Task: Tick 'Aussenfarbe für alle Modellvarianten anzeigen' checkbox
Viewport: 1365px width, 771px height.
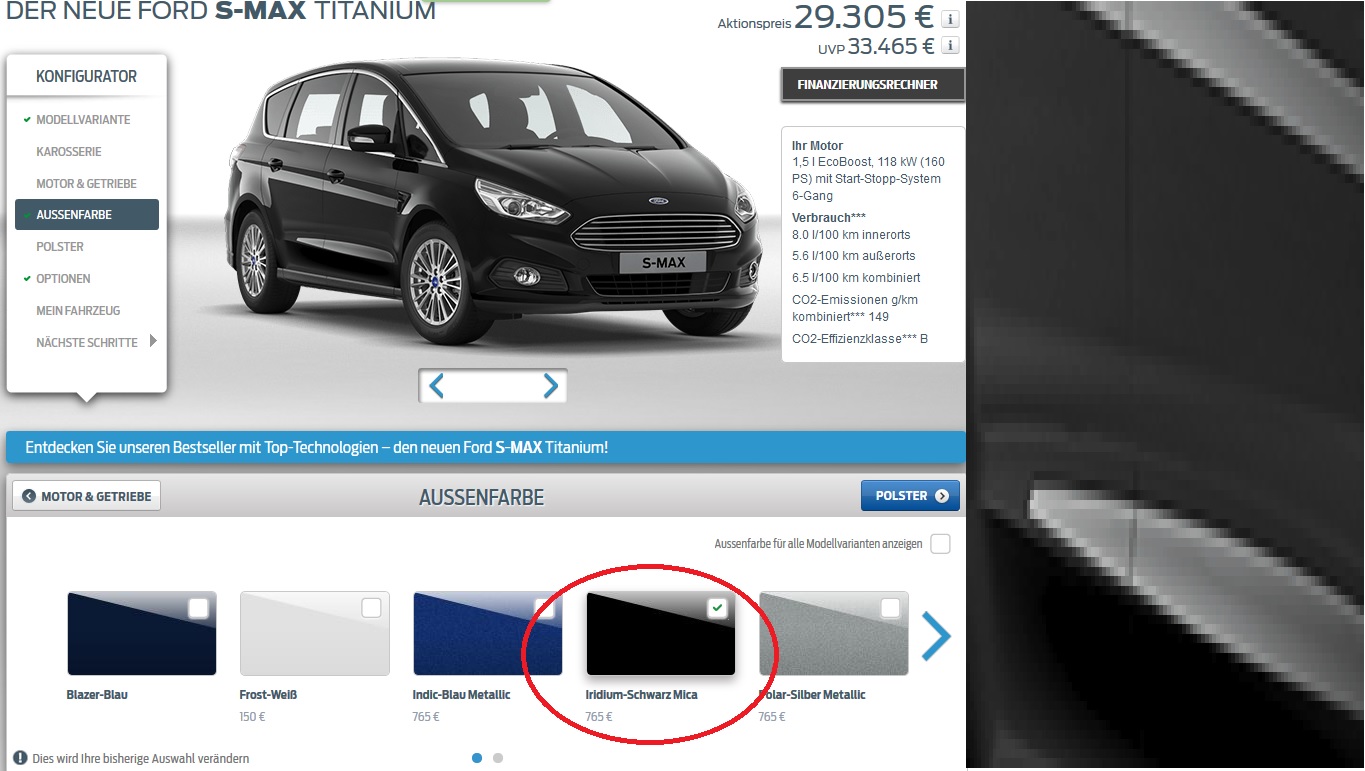Action: (x=940, y=544)
